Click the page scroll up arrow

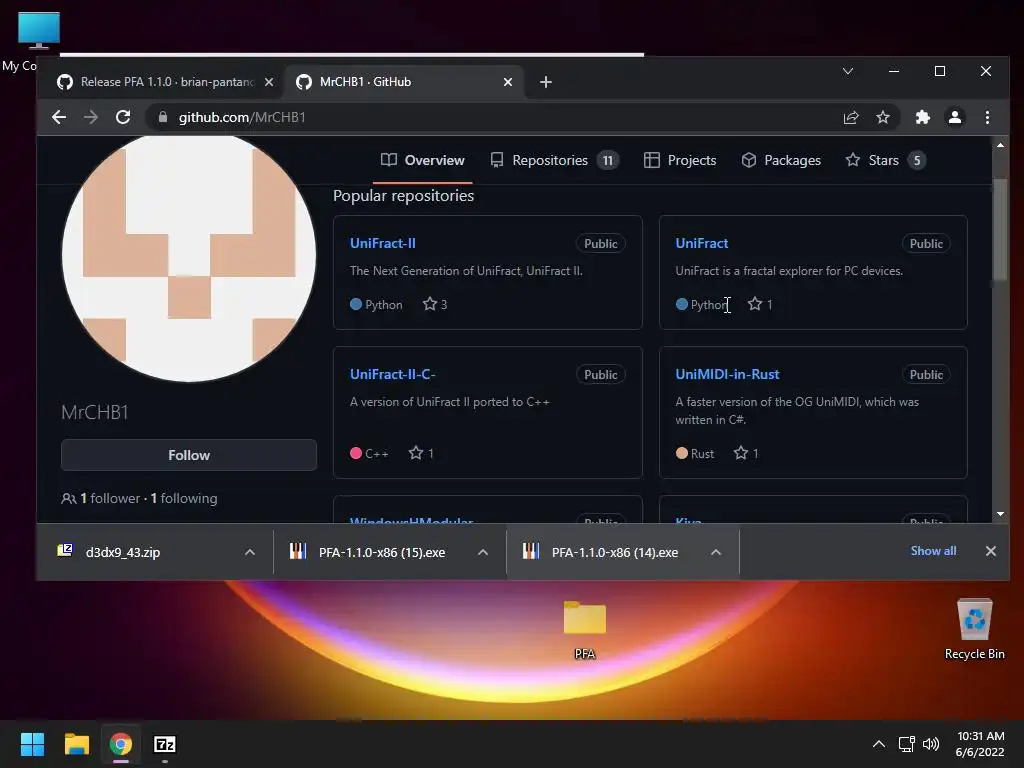click(x=1000, y=145)
